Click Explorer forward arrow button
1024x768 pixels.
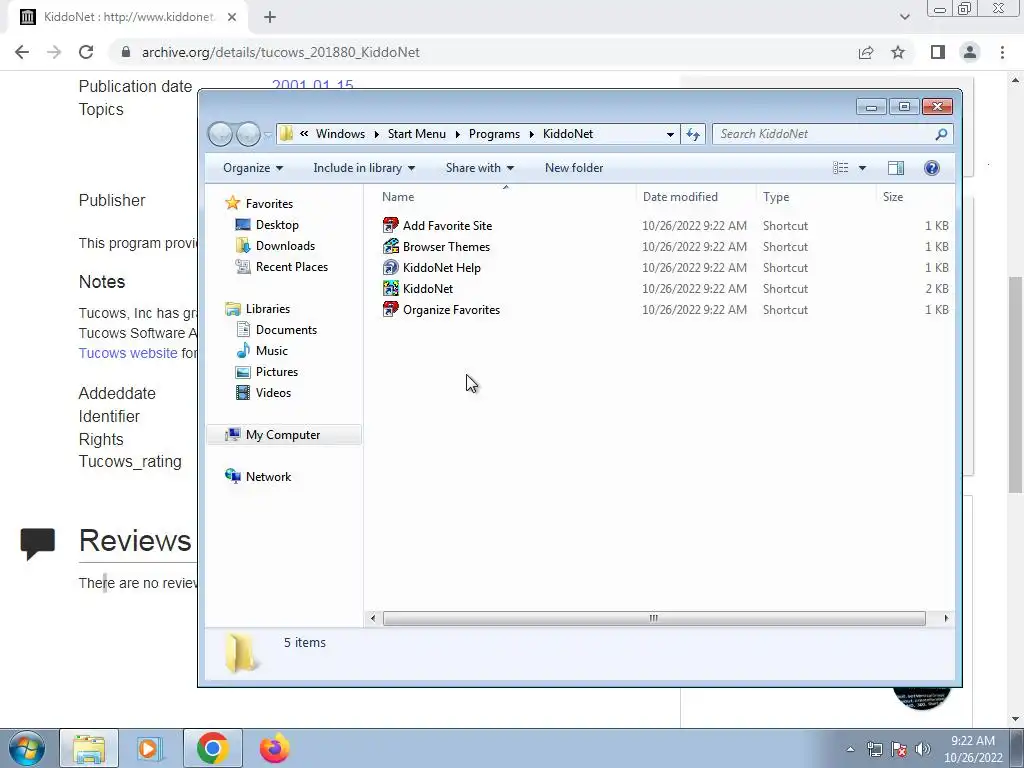[248, 134]
